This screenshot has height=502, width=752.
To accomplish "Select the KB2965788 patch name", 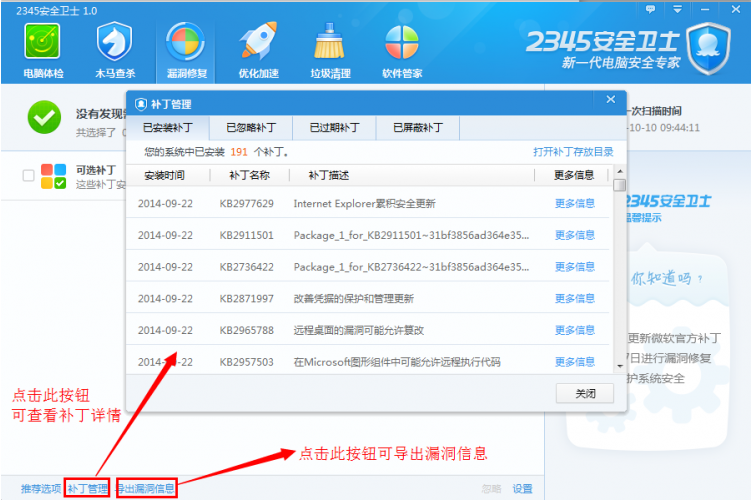I will click(x=247, y=330).
